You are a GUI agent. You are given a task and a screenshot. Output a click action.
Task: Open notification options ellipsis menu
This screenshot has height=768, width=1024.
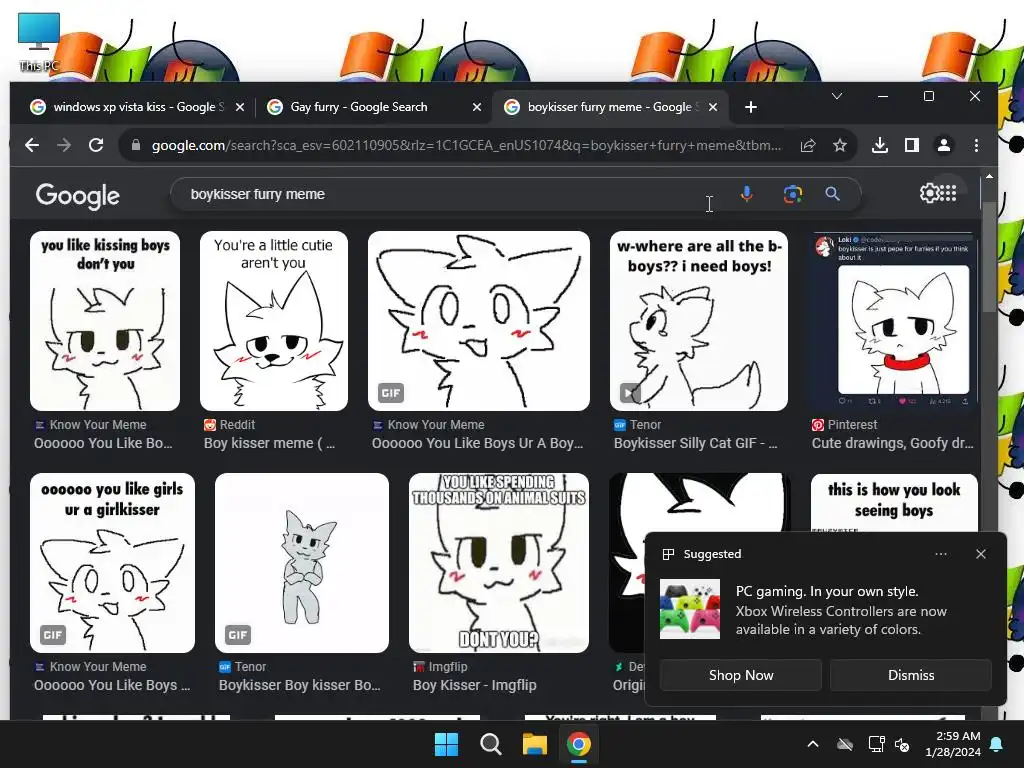pyautogui.click(x=940, y=554)
